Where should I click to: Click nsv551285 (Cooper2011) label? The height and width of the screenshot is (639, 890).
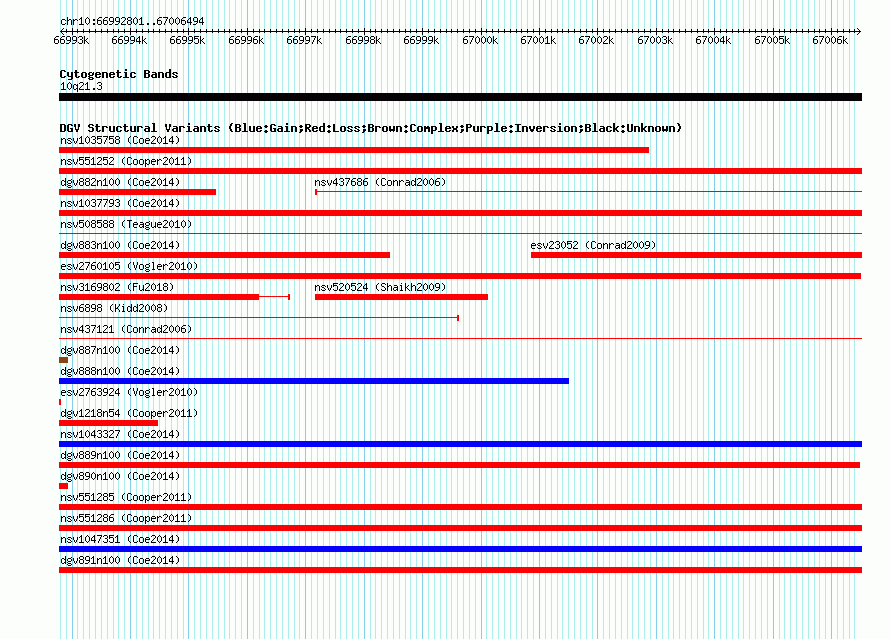point(126,497)
